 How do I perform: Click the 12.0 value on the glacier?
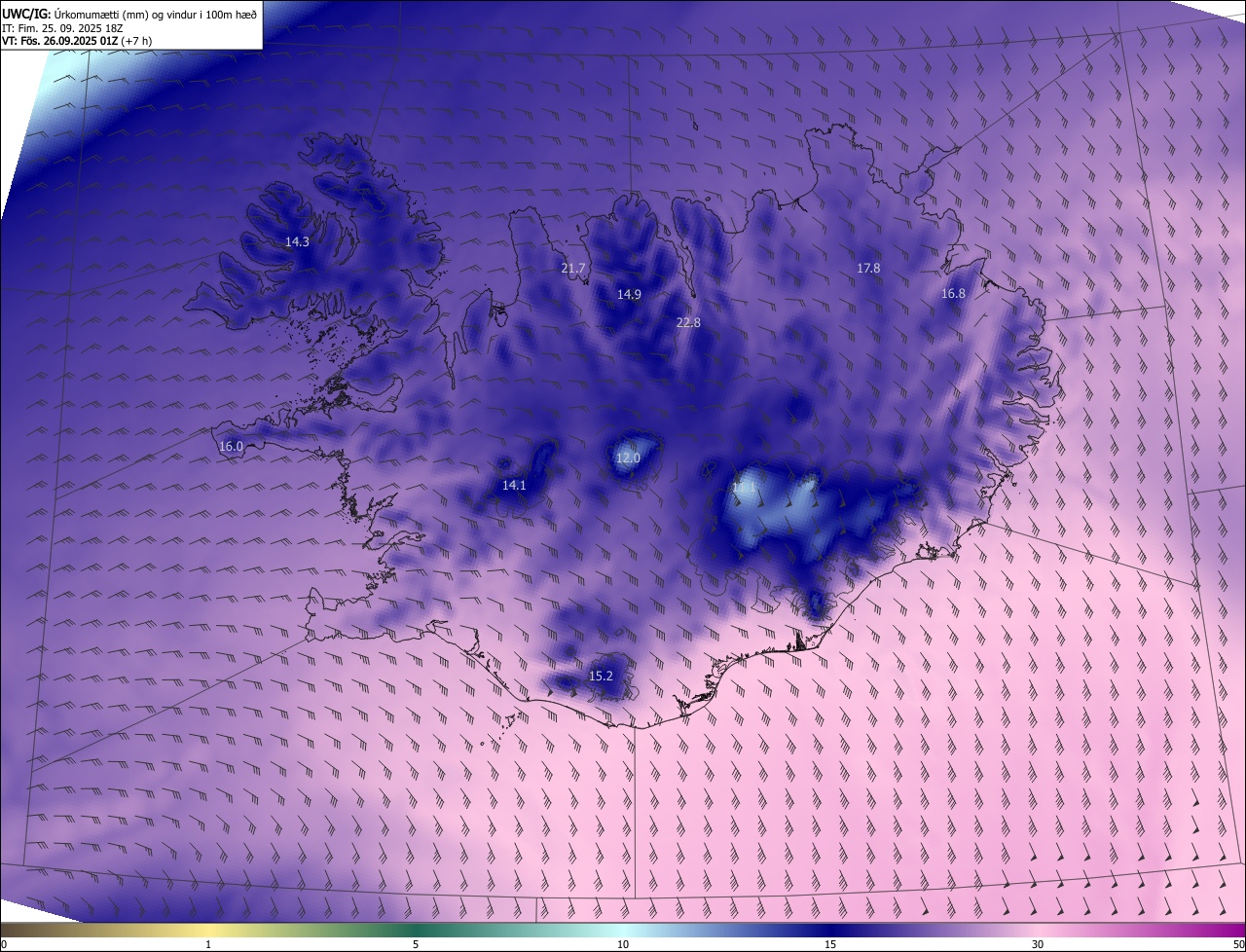pos(628,458)
